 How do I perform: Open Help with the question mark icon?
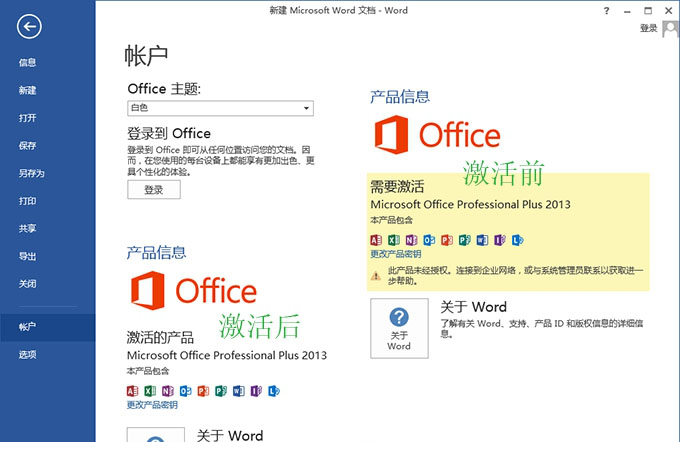(606, 11)
